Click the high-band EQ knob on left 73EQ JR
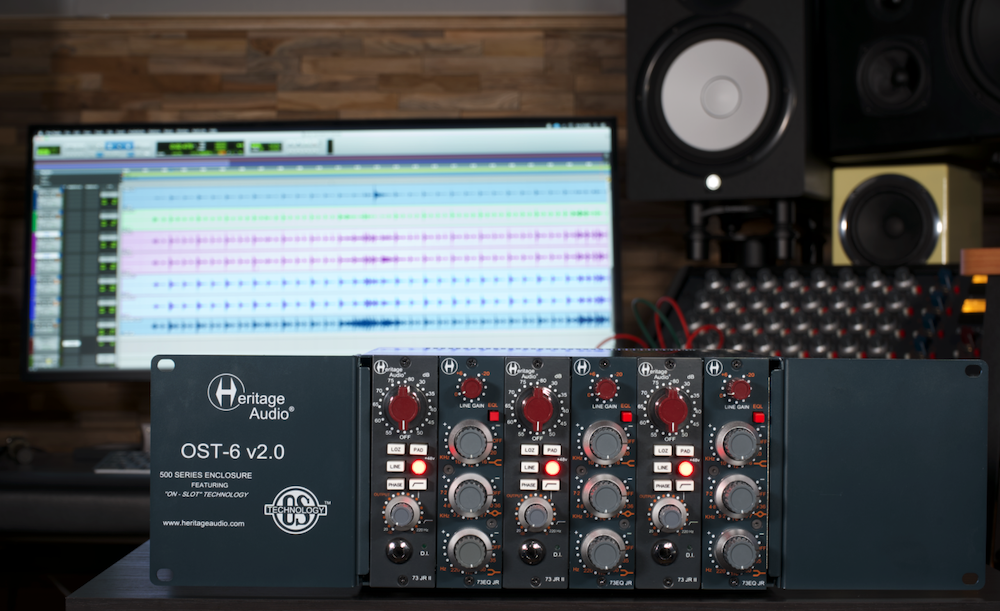 click(471, 441)
